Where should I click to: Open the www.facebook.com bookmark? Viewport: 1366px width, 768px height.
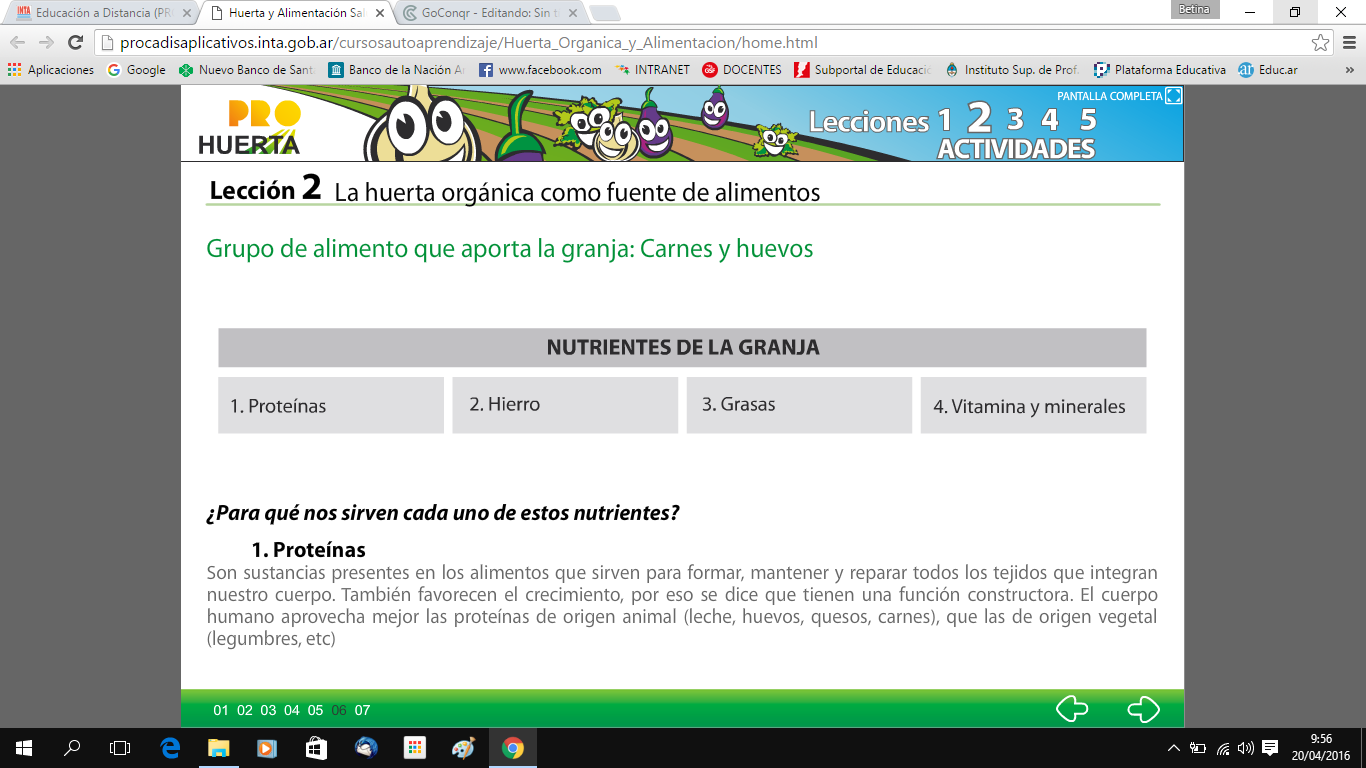pos(541,70)
